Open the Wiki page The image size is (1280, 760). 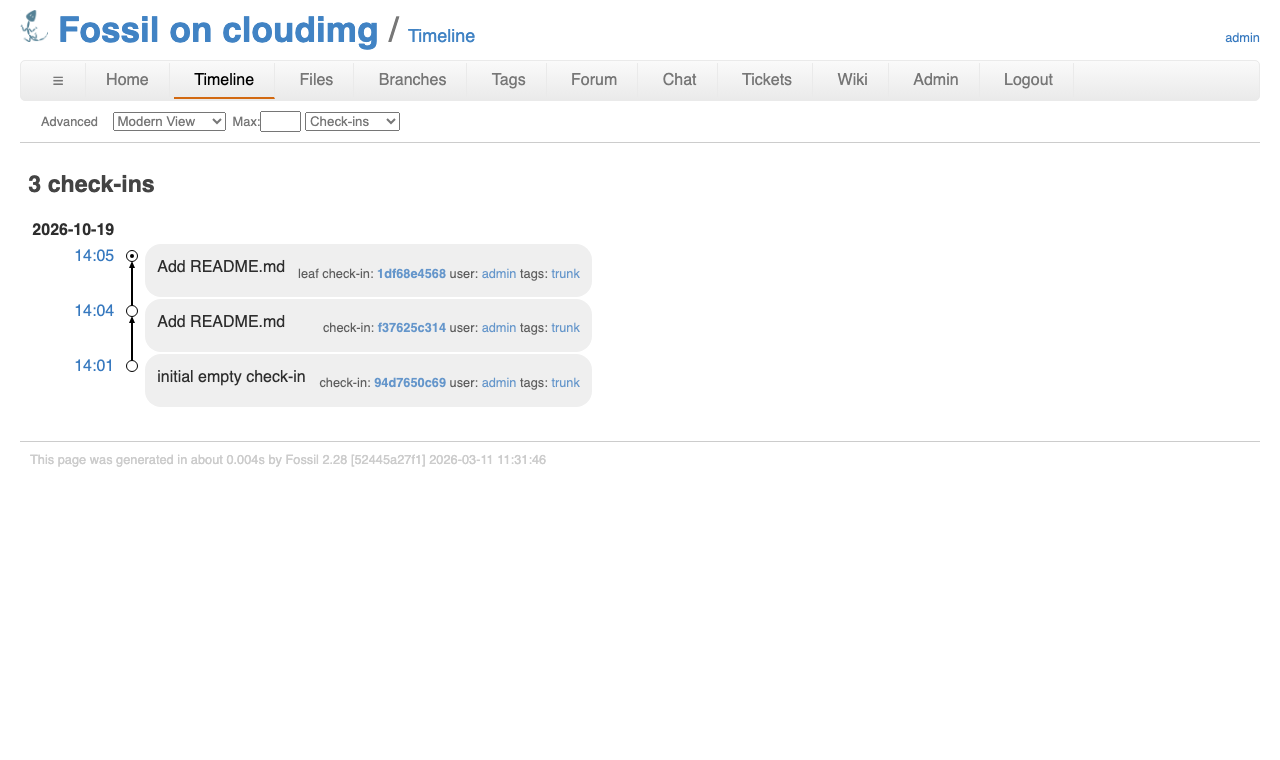tap(852, 80)
